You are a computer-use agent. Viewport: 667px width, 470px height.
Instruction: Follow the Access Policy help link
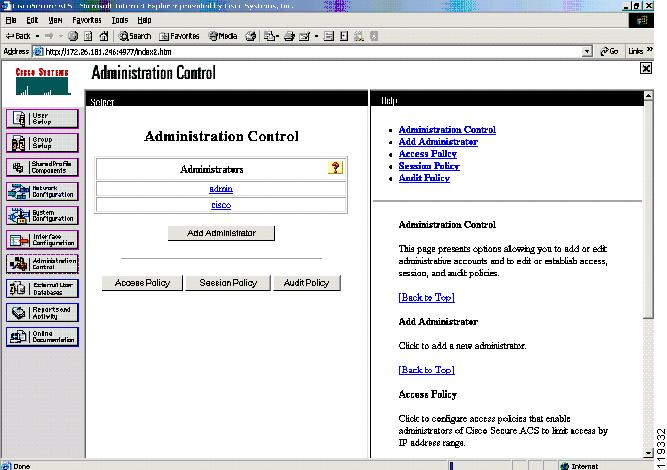(428, 154)
